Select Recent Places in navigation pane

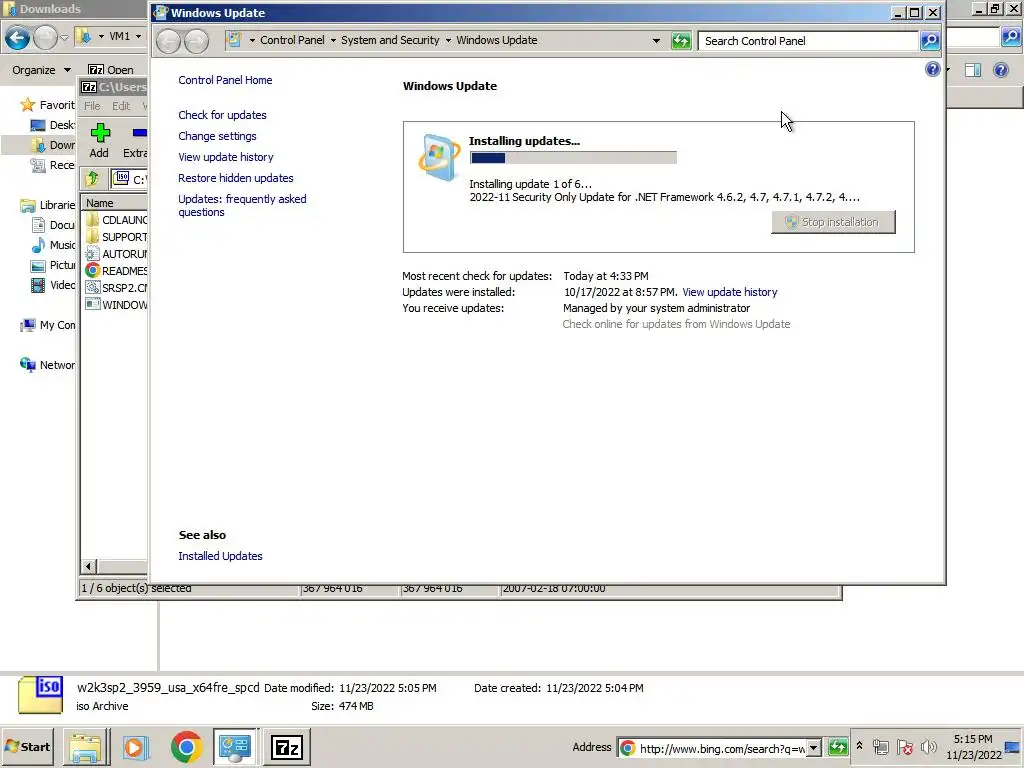[x=53, y=165]
